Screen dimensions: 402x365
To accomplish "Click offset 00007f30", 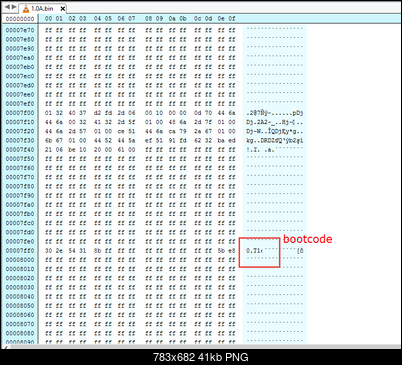I will 20,140.
